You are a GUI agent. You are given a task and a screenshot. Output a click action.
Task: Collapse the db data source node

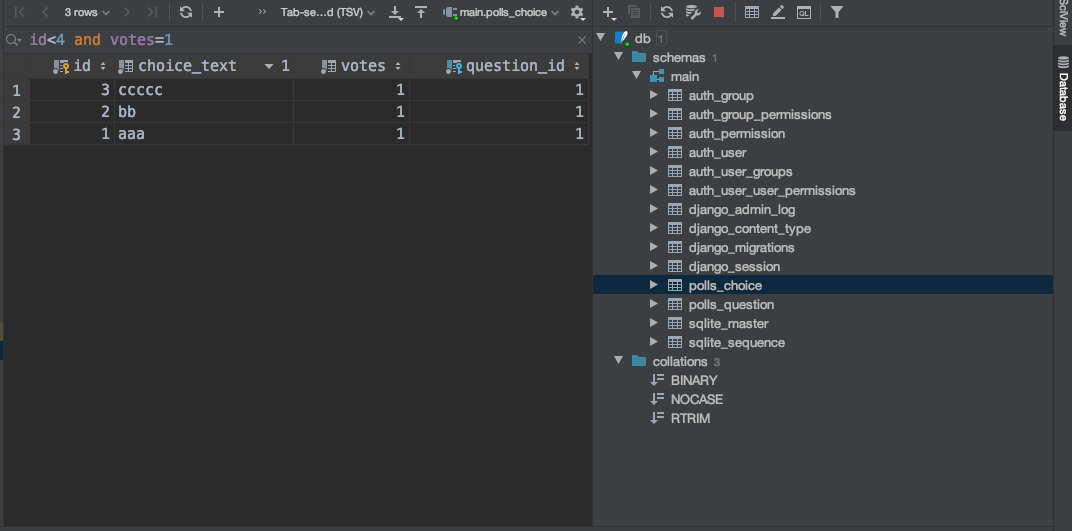602,38
